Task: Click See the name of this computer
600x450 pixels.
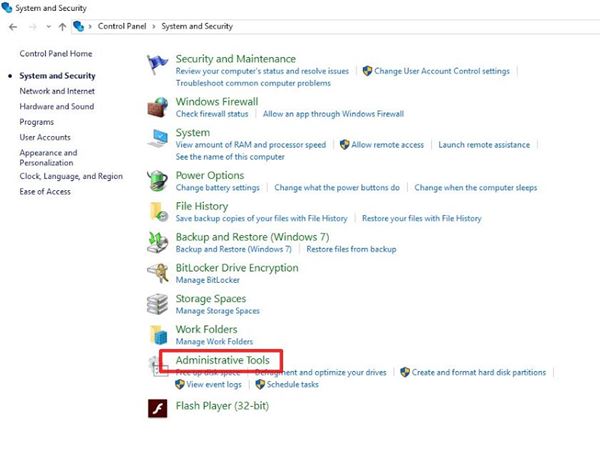Action: tap(230, 157)
